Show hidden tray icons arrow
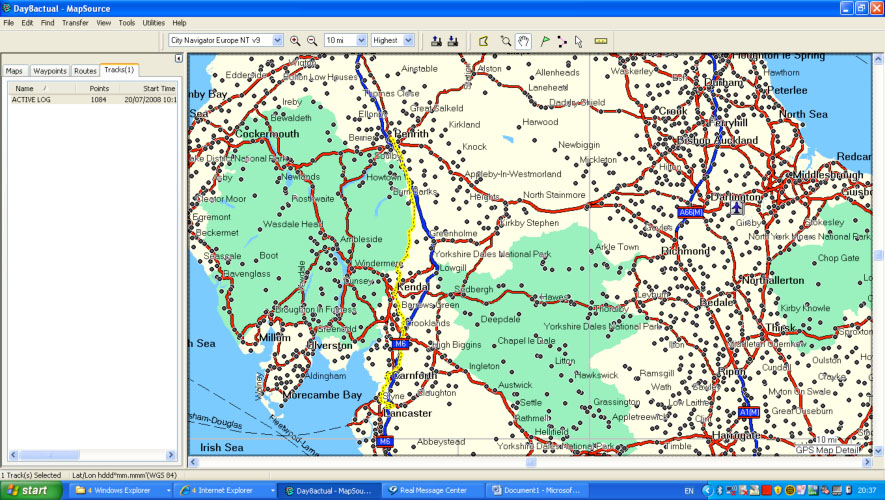The height and width of the screenshot is (500, 885). click(x=707, y=490)
